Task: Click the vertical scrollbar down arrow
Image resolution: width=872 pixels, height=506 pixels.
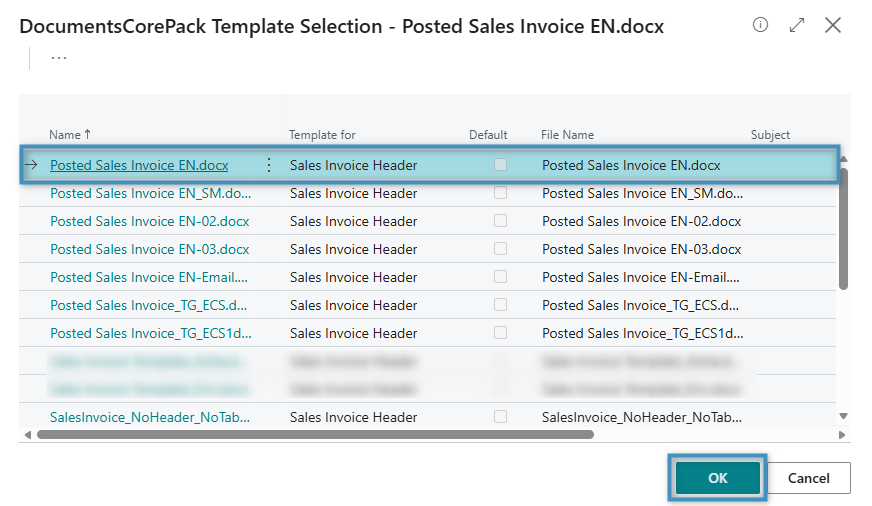Action: coord(844,416)
